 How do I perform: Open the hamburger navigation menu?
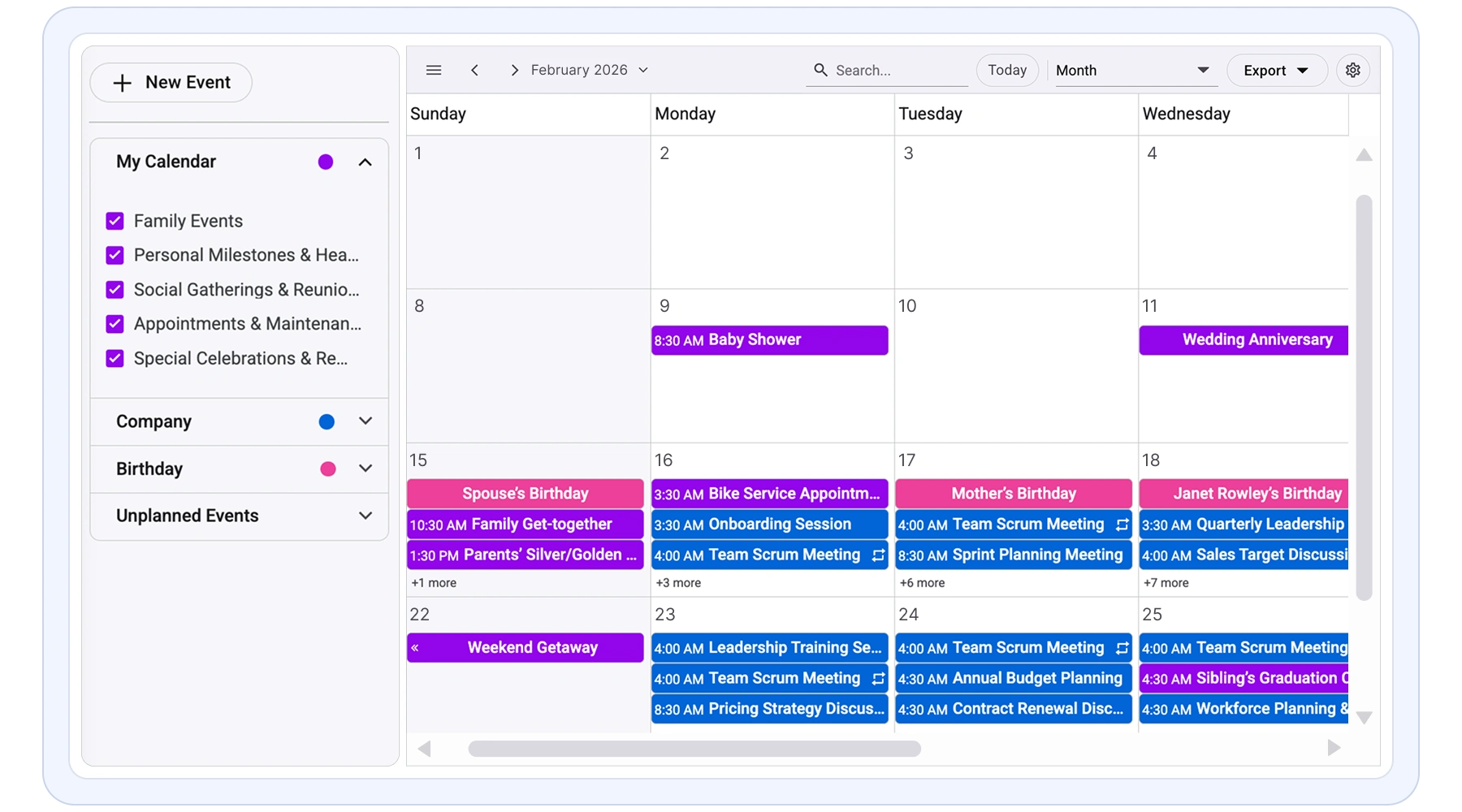tap(434, 70)
